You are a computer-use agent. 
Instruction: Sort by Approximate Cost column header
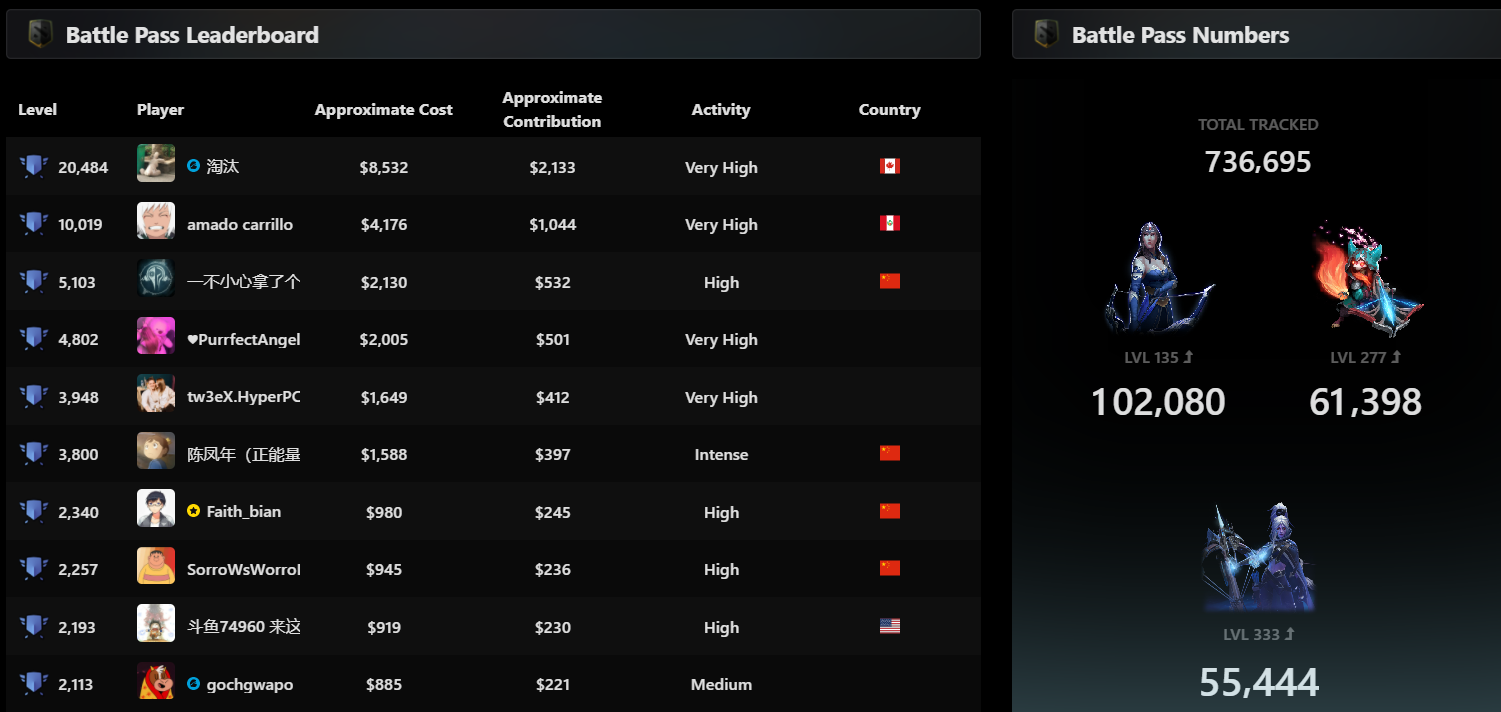click(x=383, y=110)
